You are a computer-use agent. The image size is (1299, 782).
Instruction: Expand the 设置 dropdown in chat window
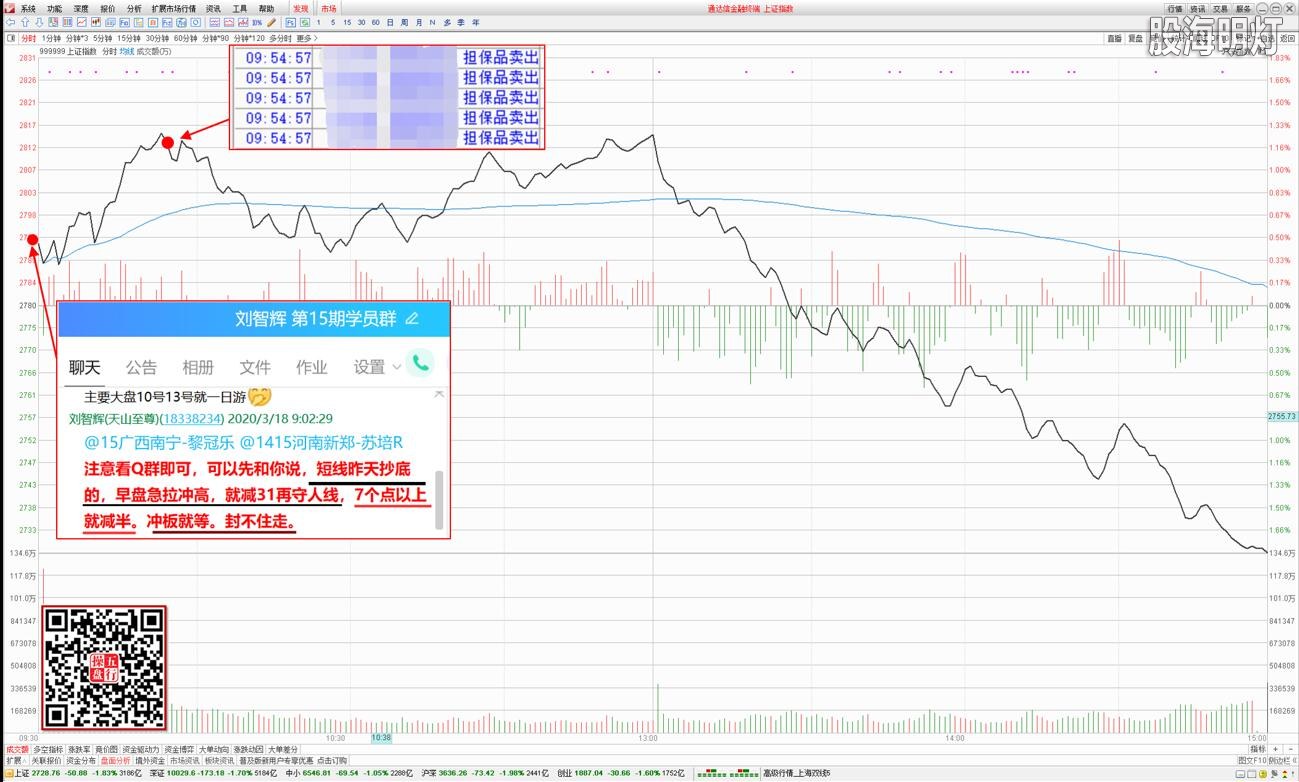[x=377, y=367]
